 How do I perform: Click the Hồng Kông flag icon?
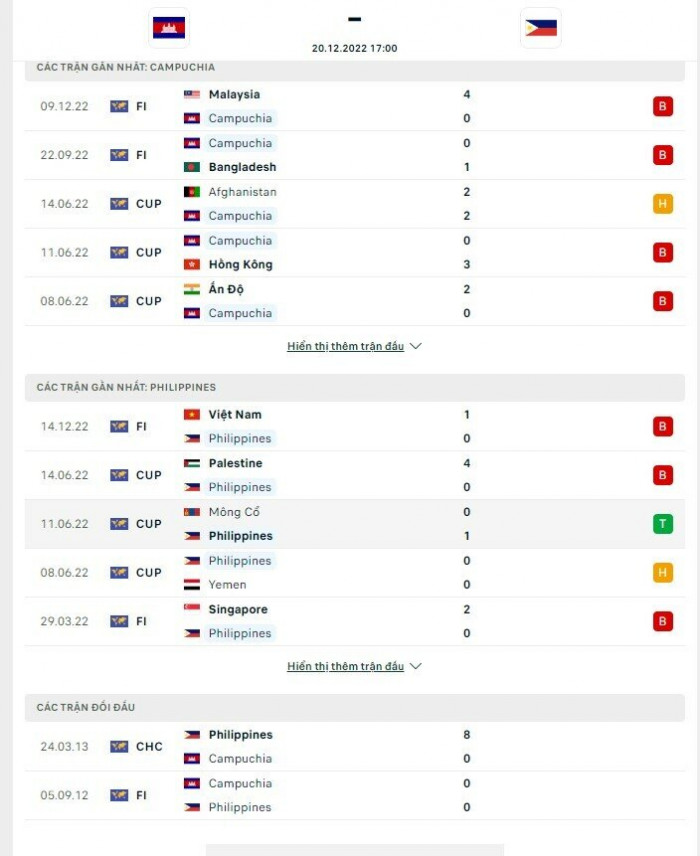coord(192,265)
